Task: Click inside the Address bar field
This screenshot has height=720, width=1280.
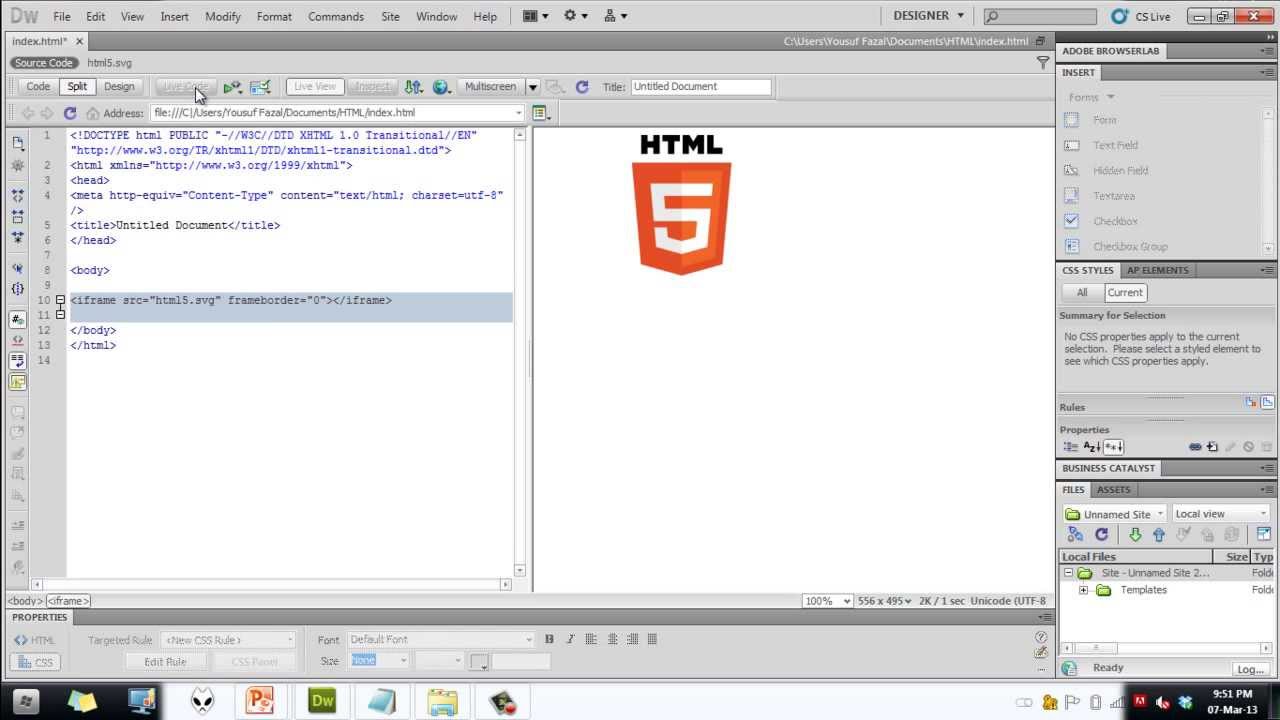Action: coord(330,112)
